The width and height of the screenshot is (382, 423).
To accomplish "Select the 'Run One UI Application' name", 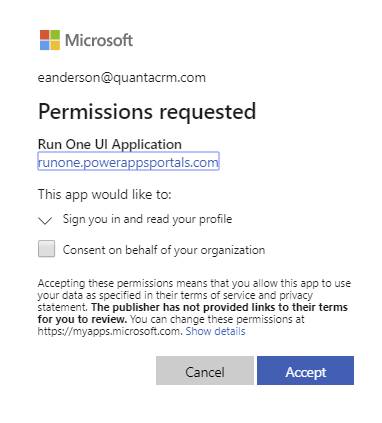I will coord(110,144).
